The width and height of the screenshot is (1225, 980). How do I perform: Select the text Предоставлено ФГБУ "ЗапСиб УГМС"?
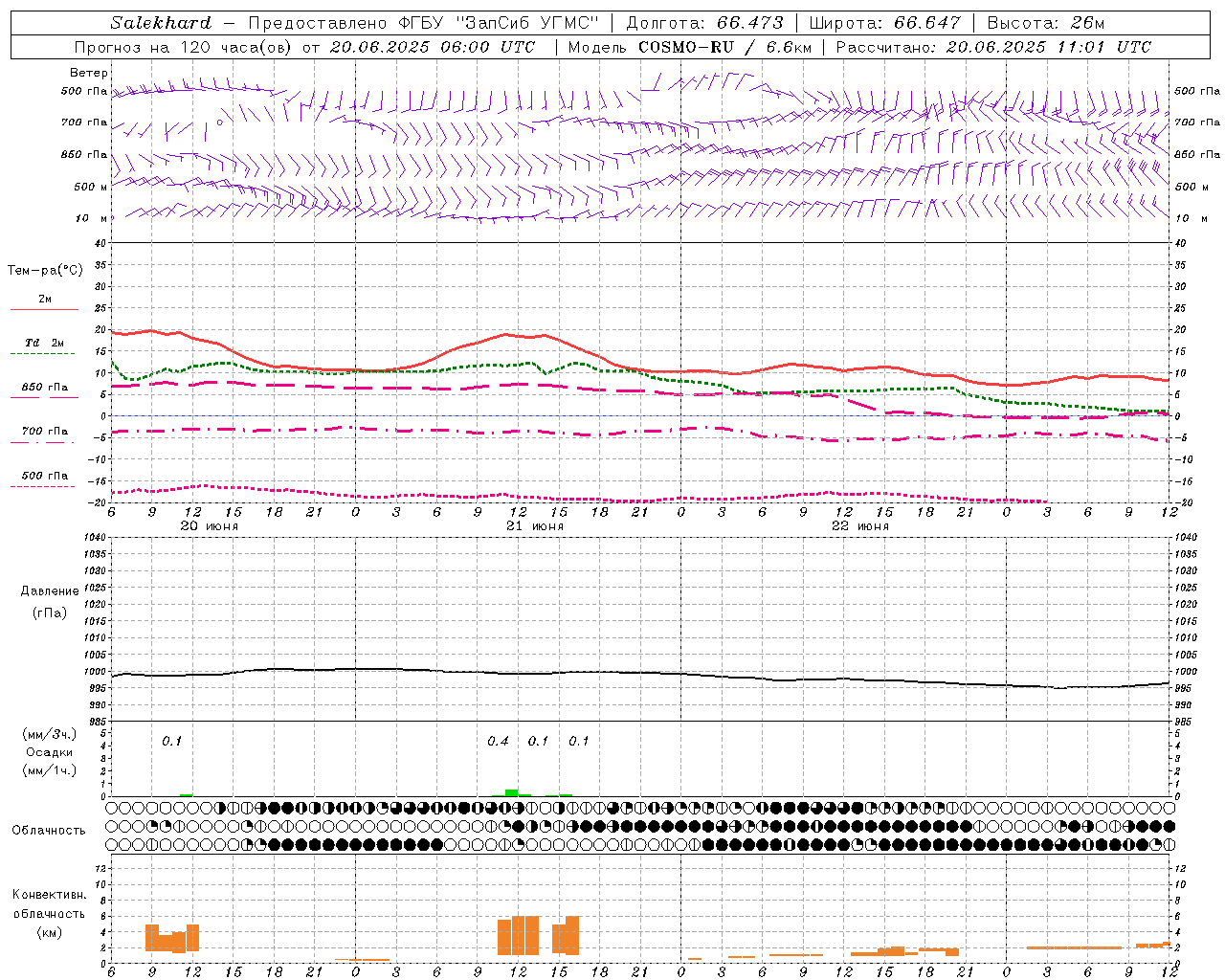point(424,23)
